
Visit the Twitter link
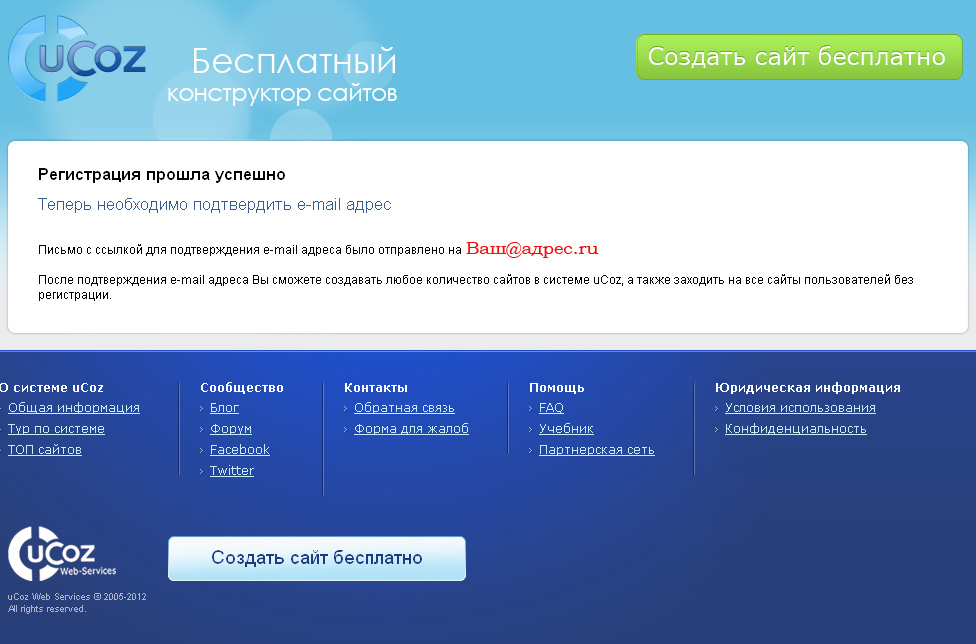tap(232, 470)
